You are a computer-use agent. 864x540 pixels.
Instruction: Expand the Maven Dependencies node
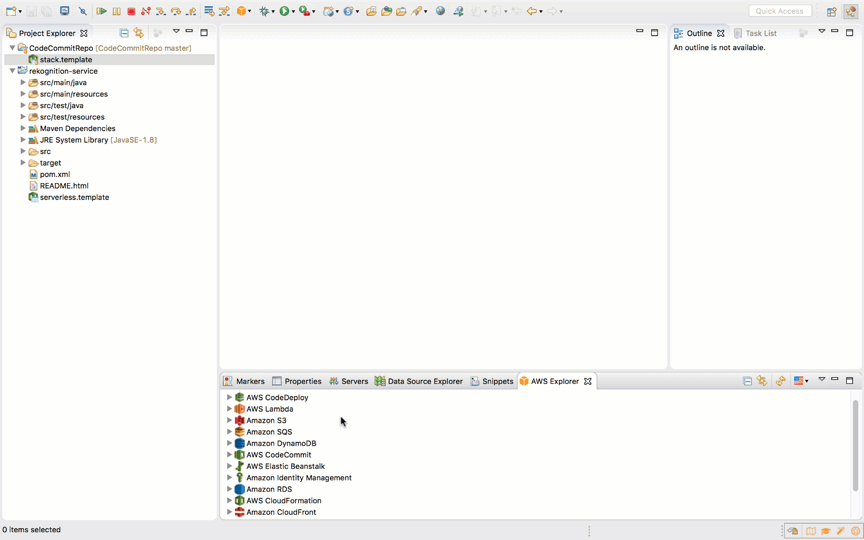[x=23, y=128]
